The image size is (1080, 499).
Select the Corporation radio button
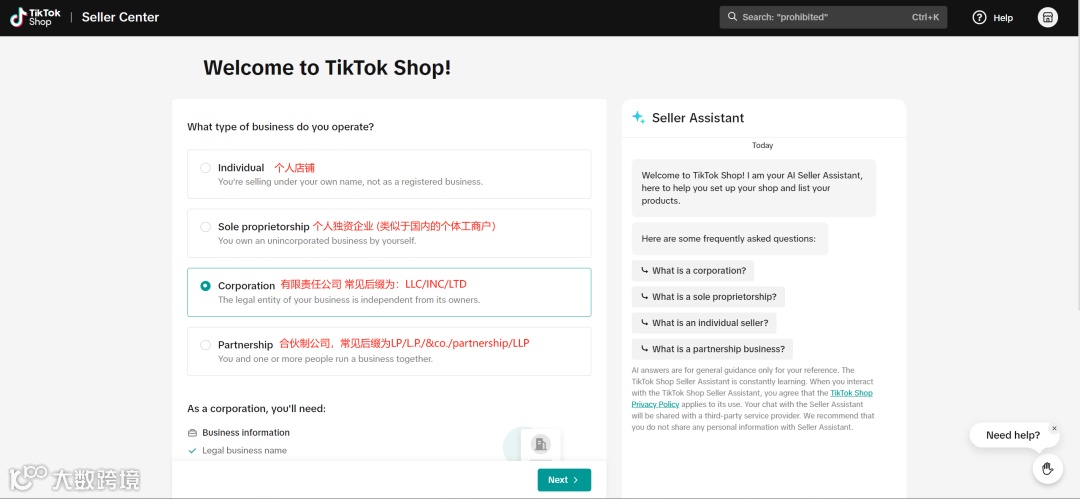205,285
